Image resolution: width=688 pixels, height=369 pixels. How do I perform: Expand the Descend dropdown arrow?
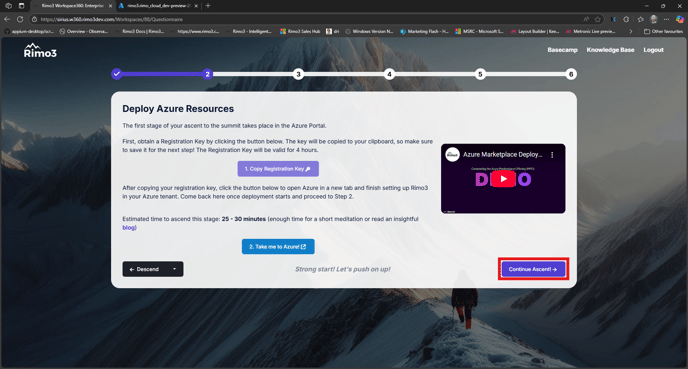[x=174, y=269]
